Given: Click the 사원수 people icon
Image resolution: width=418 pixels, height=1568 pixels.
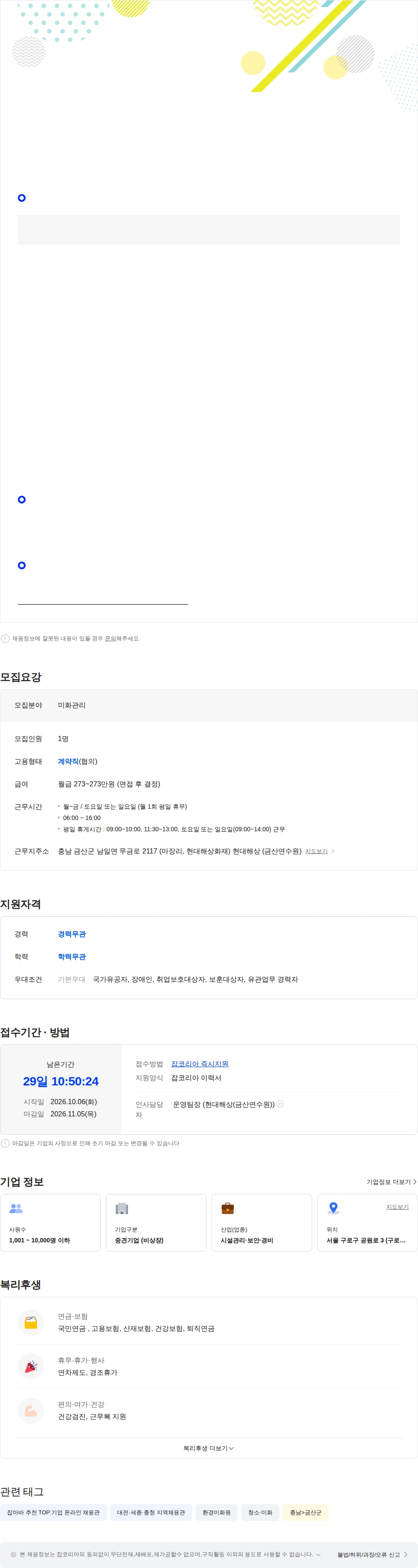Looking at the screenshot, I should 17,1208.
